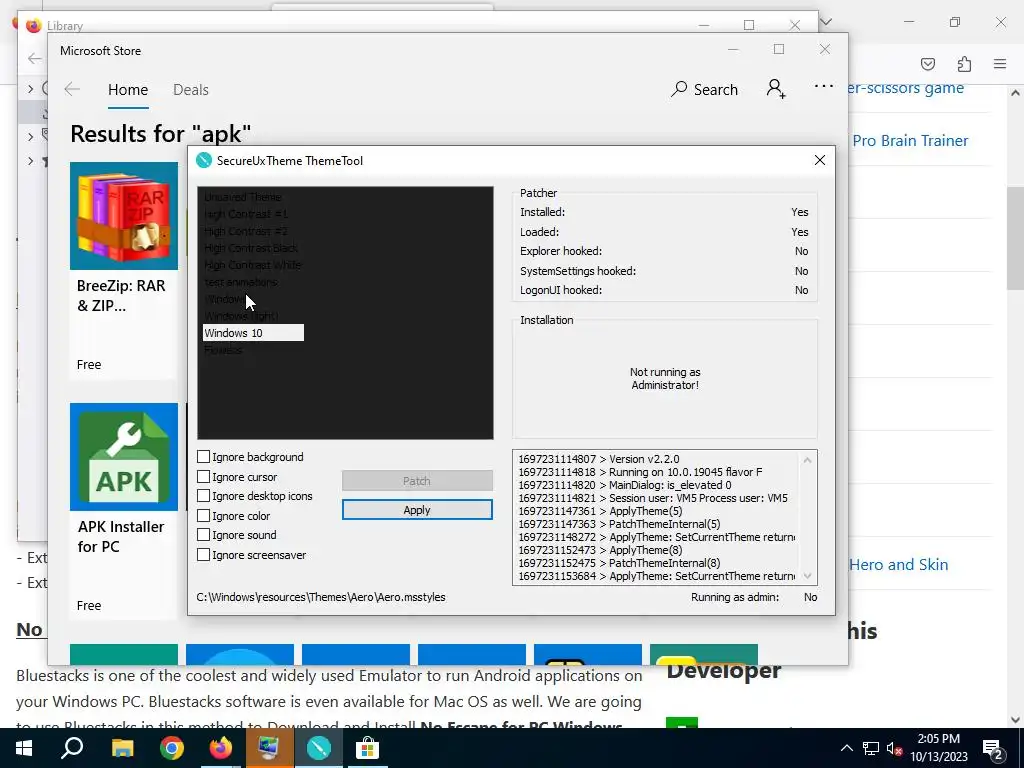1024x768 pixels.
Task: Switch to Microsoft Store taskbar icon
Action: pos(368,748)
